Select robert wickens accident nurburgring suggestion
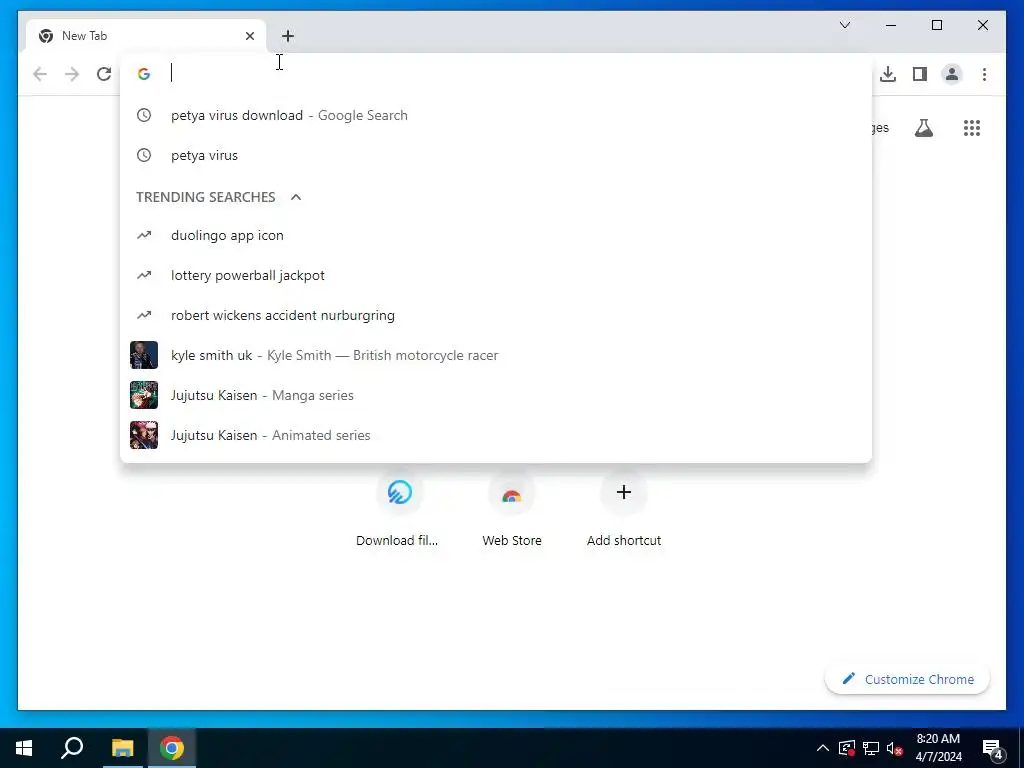The height and width of the screenshot is (768, 1024). tap(496, 315)
